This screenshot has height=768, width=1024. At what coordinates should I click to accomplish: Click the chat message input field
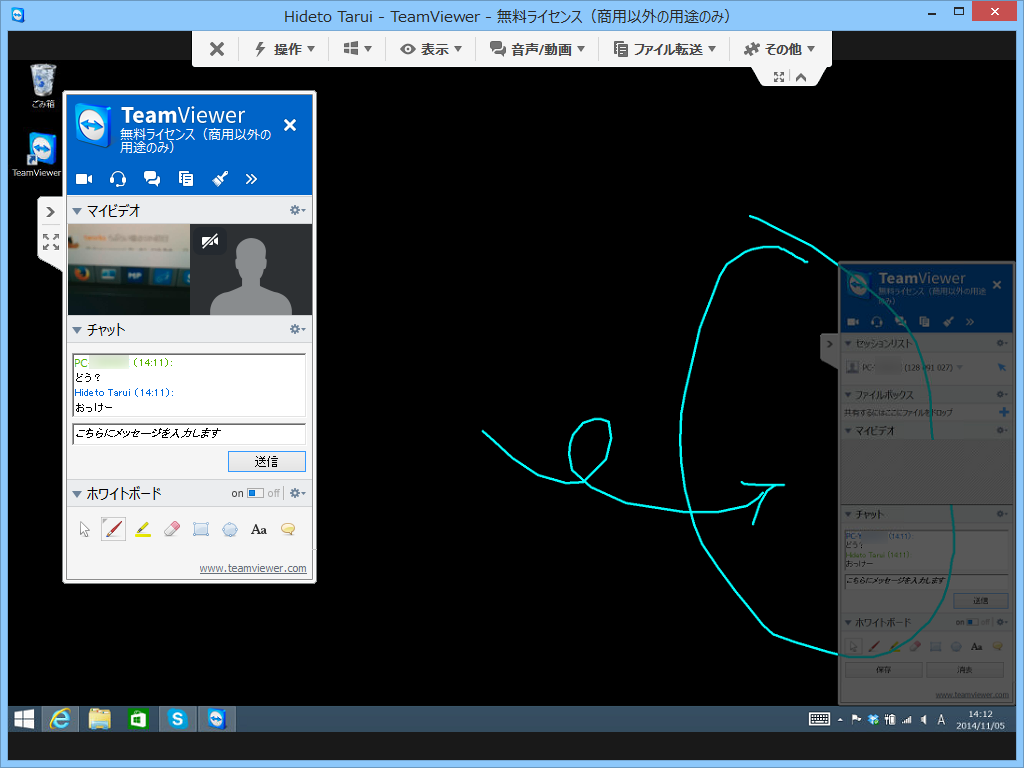(x=189, y=434)
